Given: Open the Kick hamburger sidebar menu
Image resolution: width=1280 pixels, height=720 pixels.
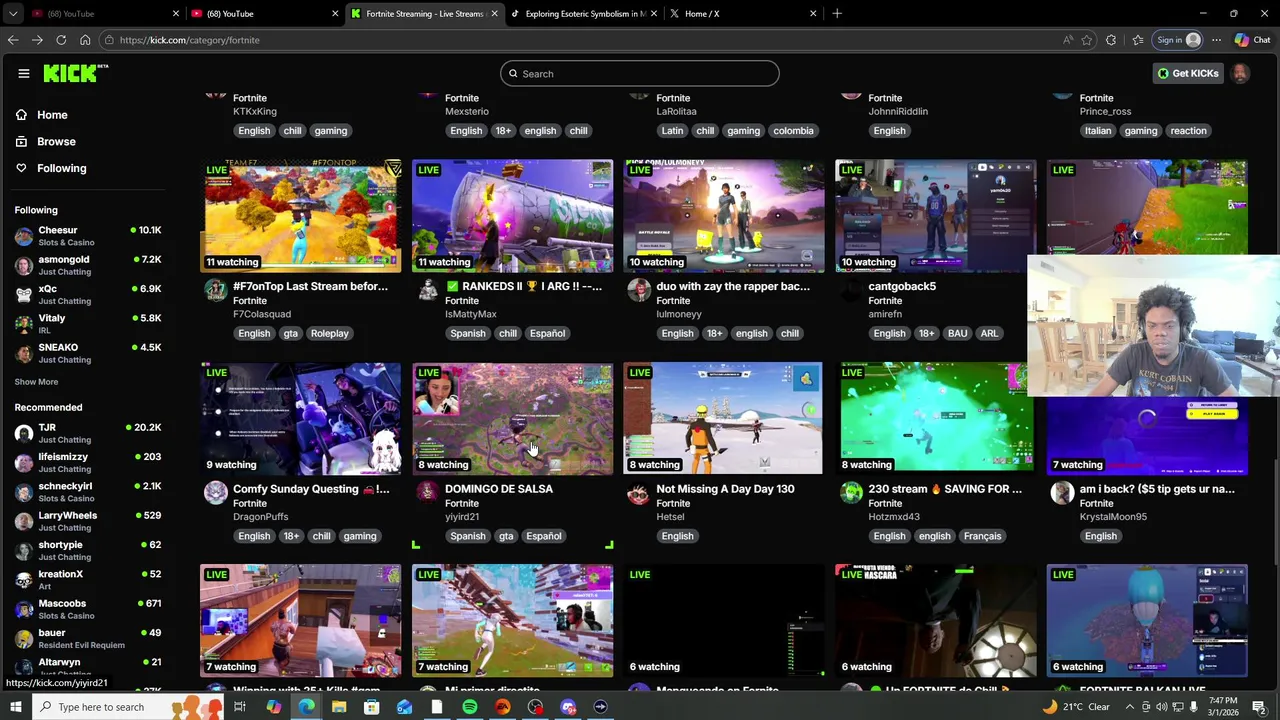Looking at the screenshot, I should [x=23, y=73].
